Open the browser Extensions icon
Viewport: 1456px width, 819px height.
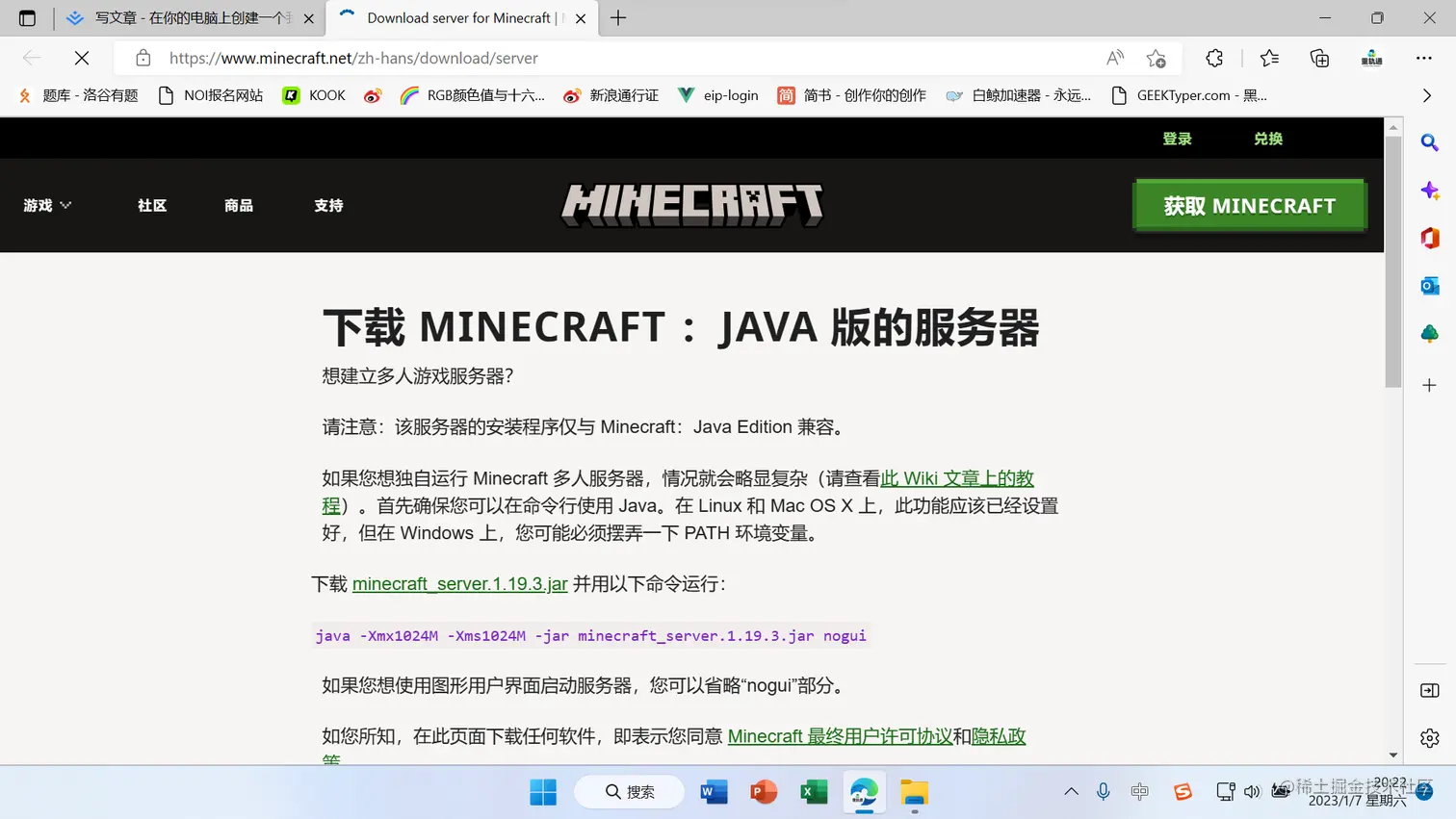[1214, 58]
